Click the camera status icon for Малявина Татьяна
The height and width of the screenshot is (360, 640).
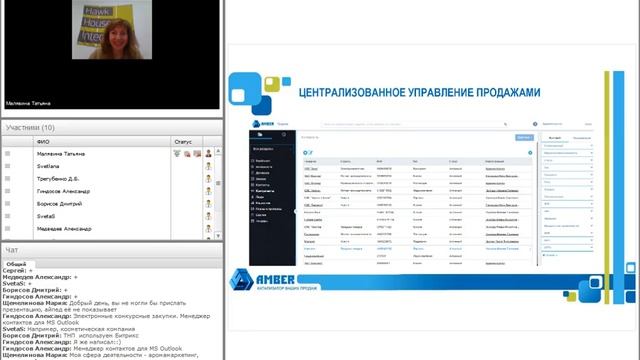pos(197,154)
